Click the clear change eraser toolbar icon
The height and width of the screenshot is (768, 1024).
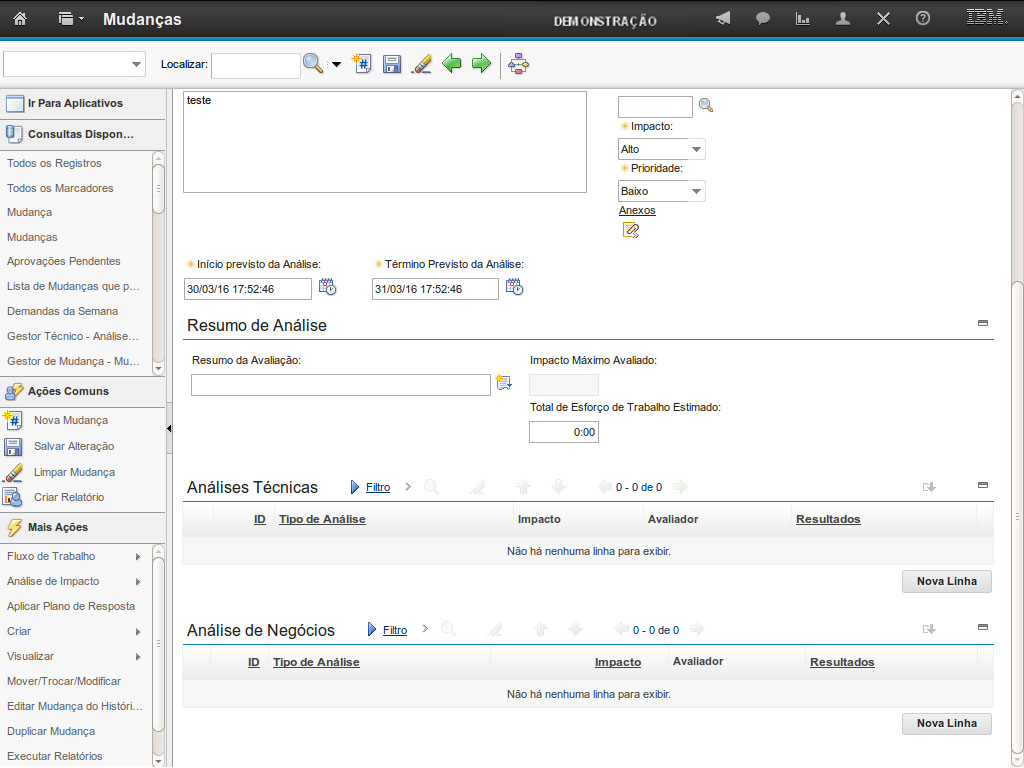tap(422, 64)
